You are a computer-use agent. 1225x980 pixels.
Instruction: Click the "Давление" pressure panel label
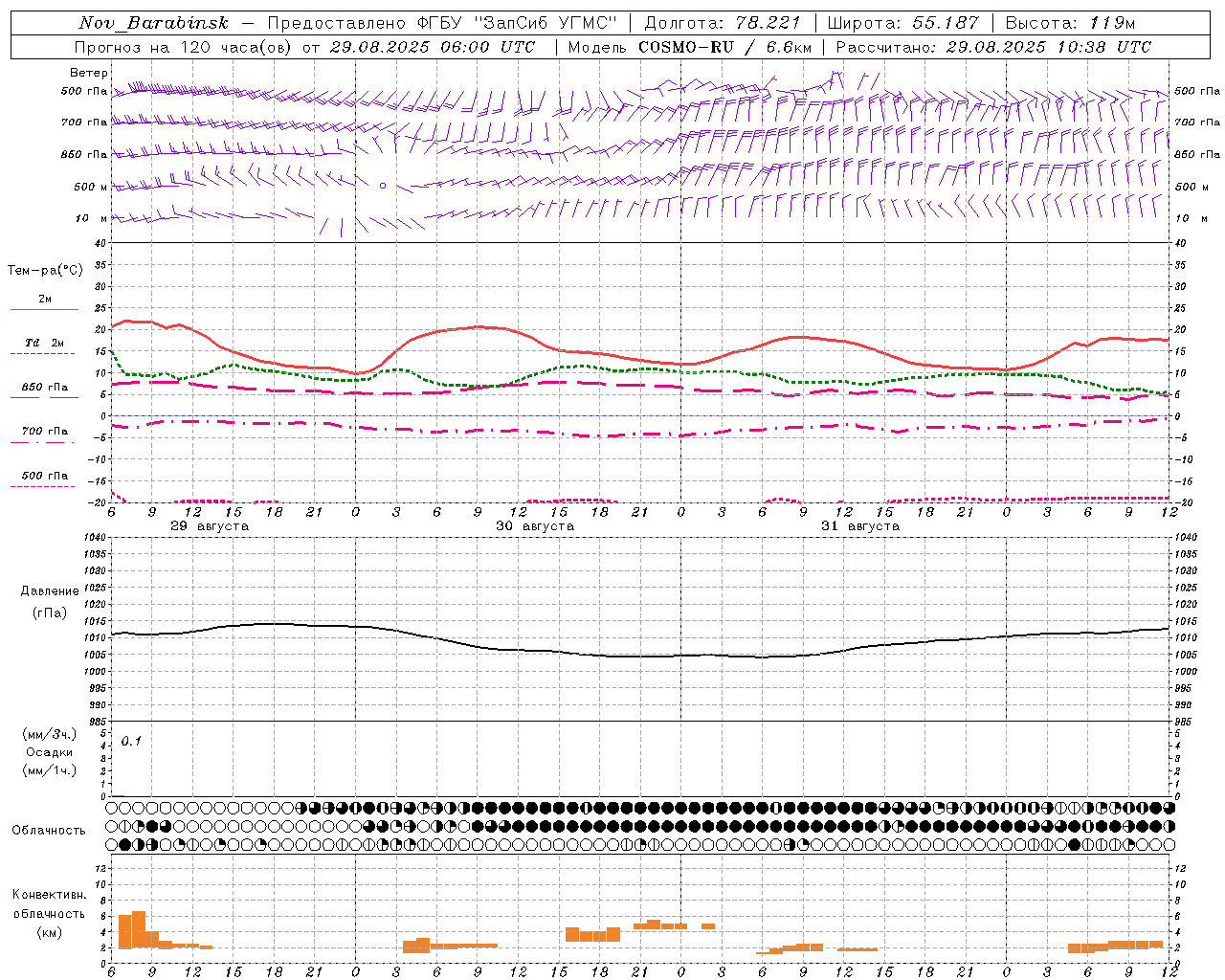[x=50, y=591]
